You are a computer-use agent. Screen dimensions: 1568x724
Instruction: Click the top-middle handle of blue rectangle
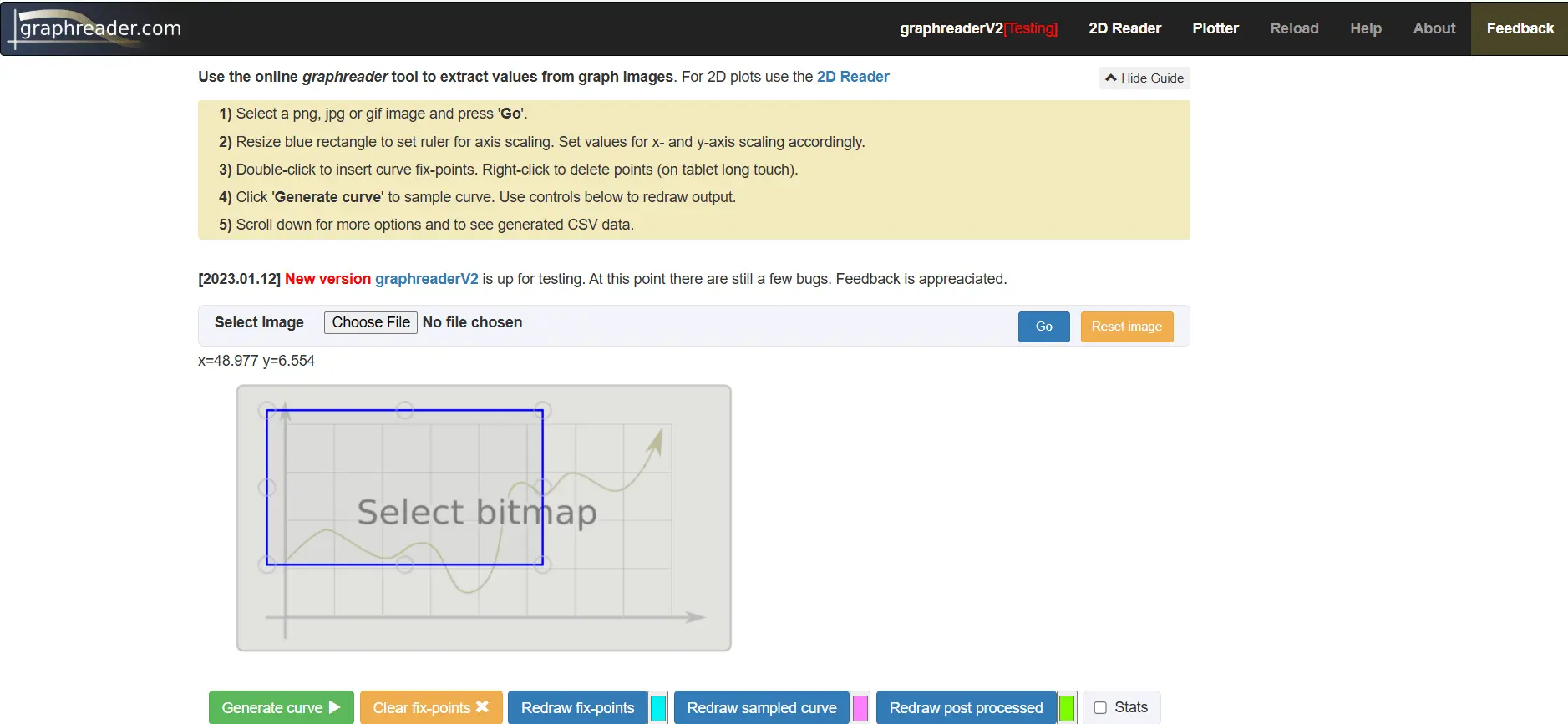tap(405, 410)
